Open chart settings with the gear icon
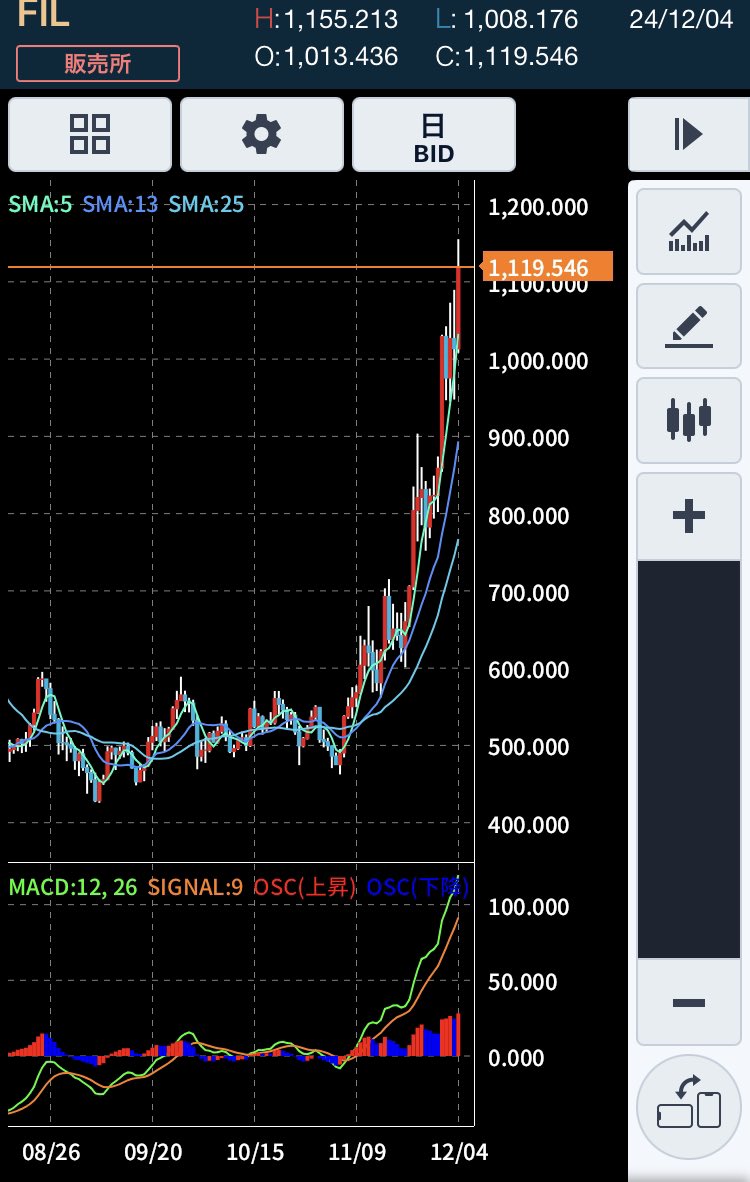The image size is (750, 1182). (x=262, y=134)
